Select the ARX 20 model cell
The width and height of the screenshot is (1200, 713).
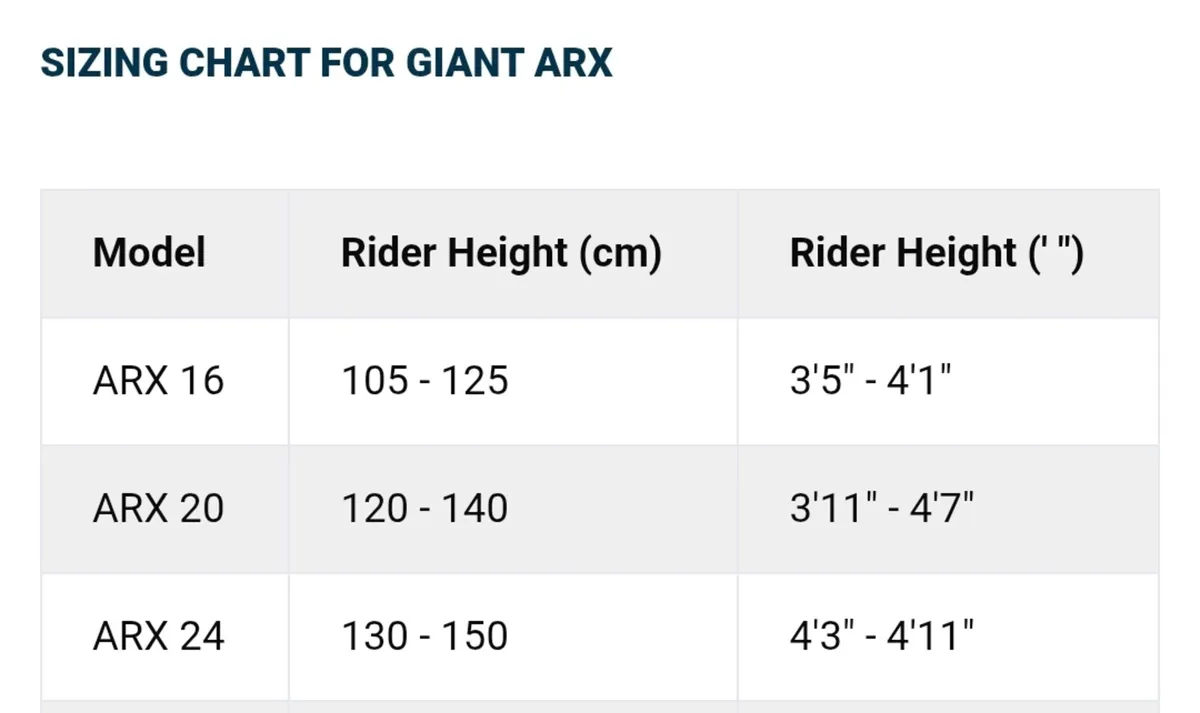click(x=159, y=509)
